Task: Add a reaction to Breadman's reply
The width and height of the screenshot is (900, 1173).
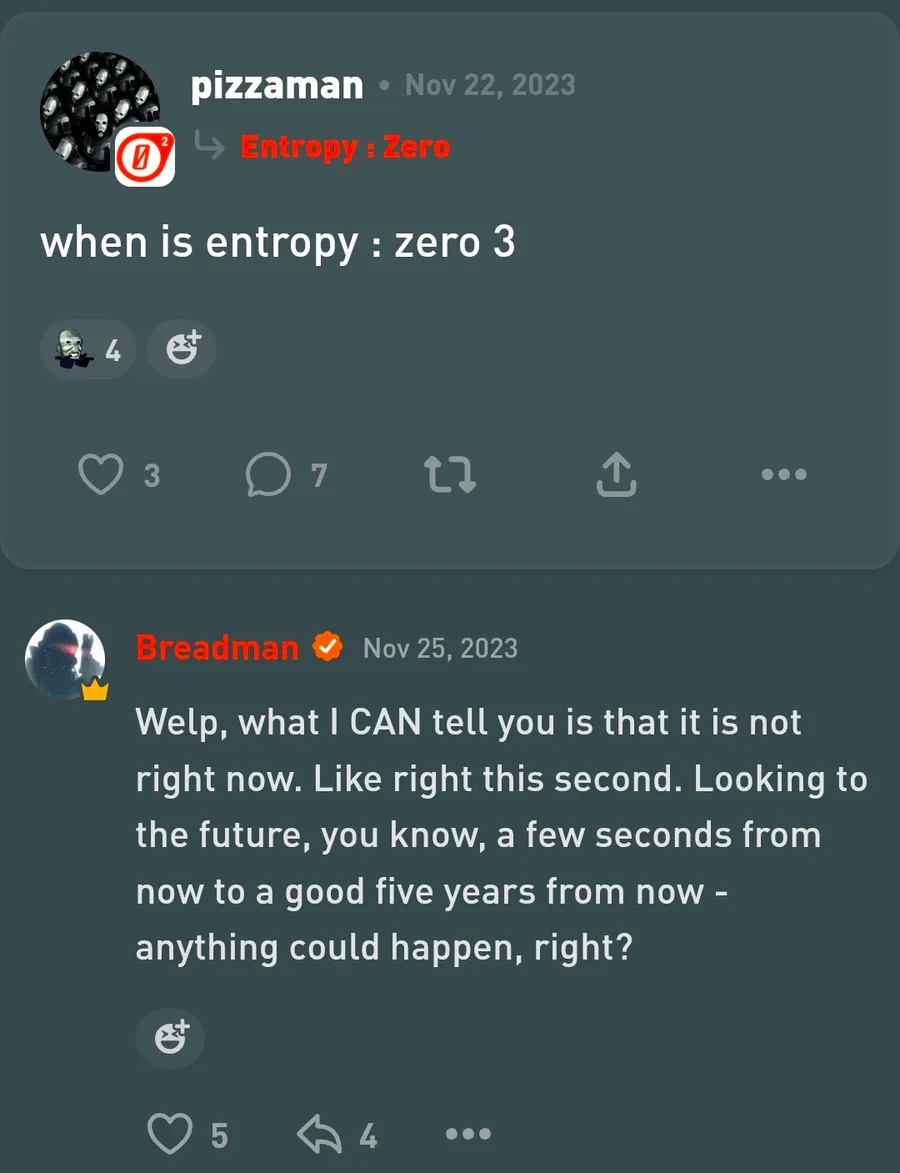Action: tap(170, 1039)
